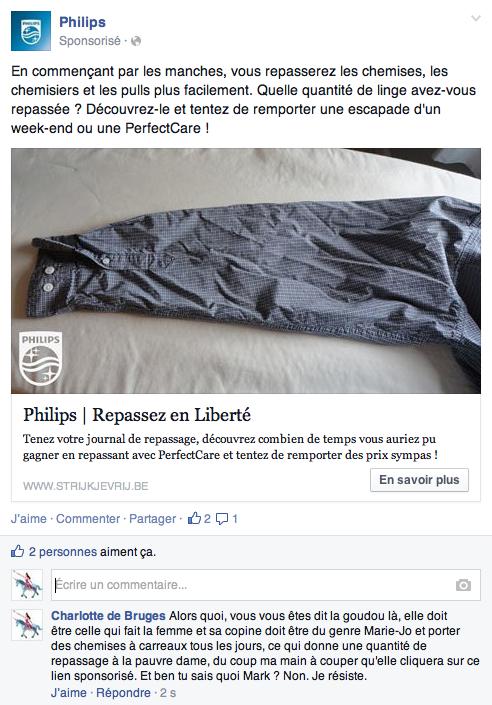Attach a photo with the camera icon
The image size is (492, 705).
coord(463,585)
